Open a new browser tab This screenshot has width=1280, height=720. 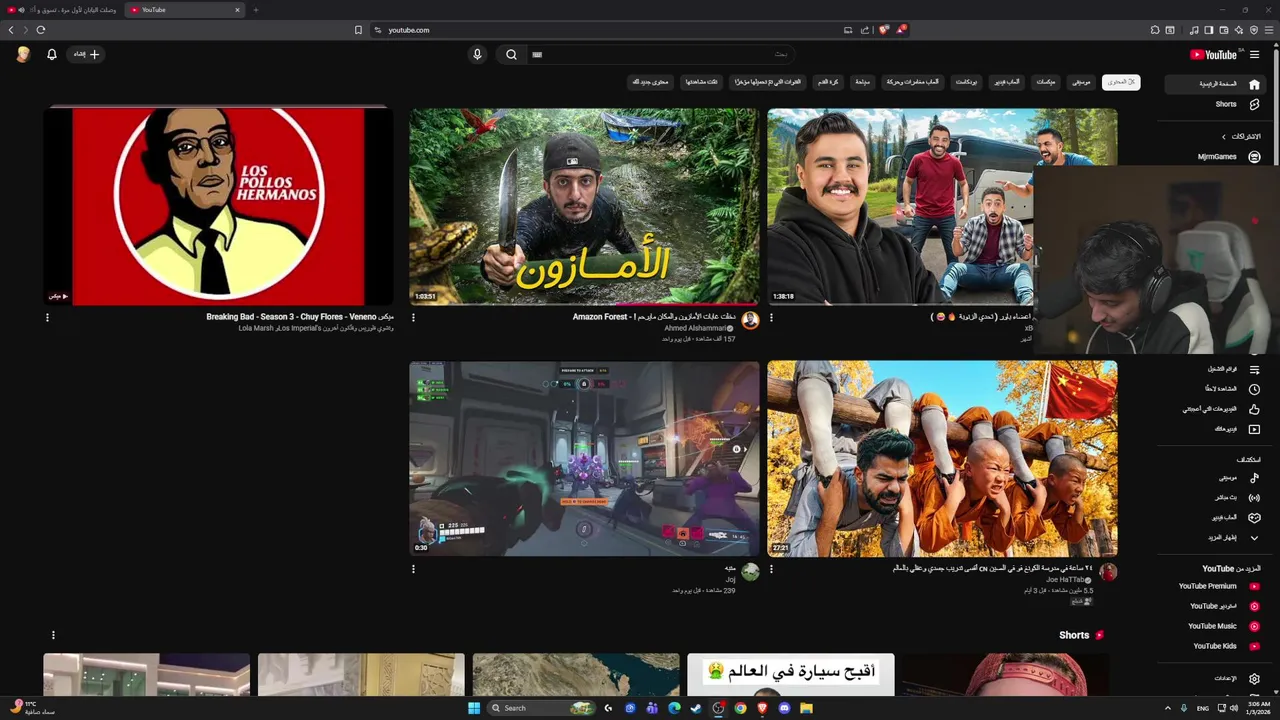tap(255, 10)
